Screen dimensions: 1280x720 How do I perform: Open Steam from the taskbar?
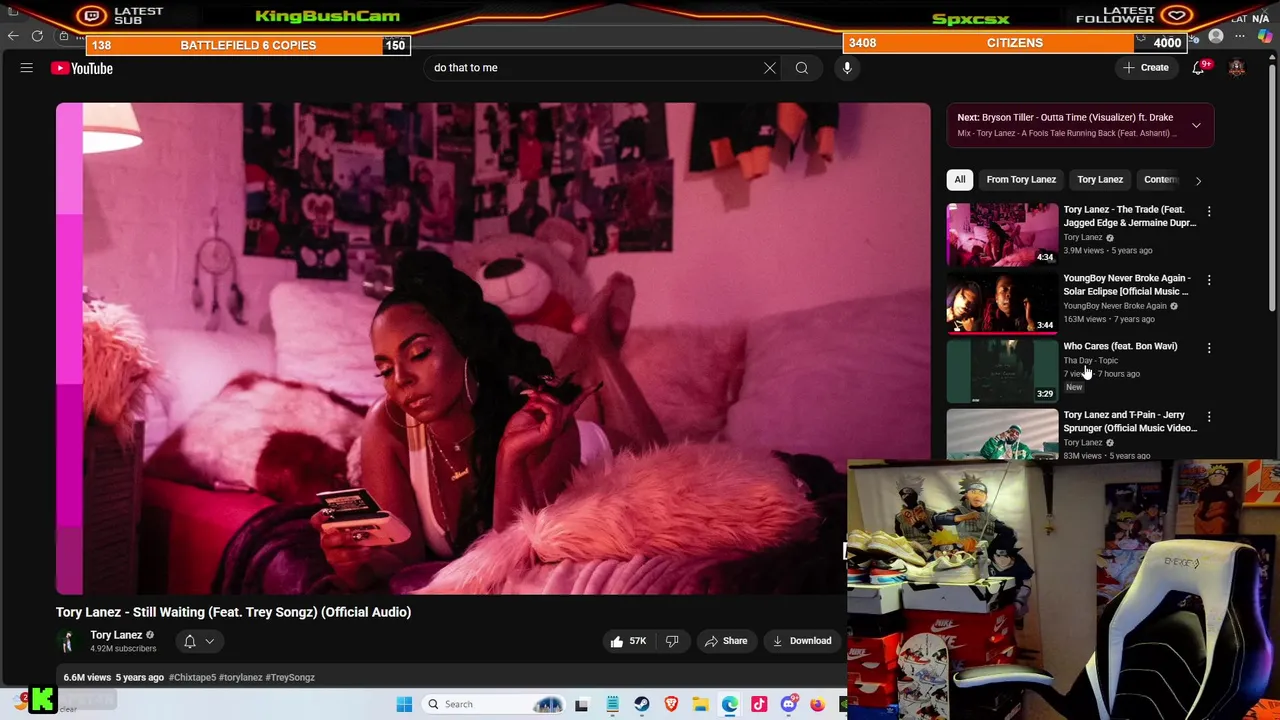point(641,704)
